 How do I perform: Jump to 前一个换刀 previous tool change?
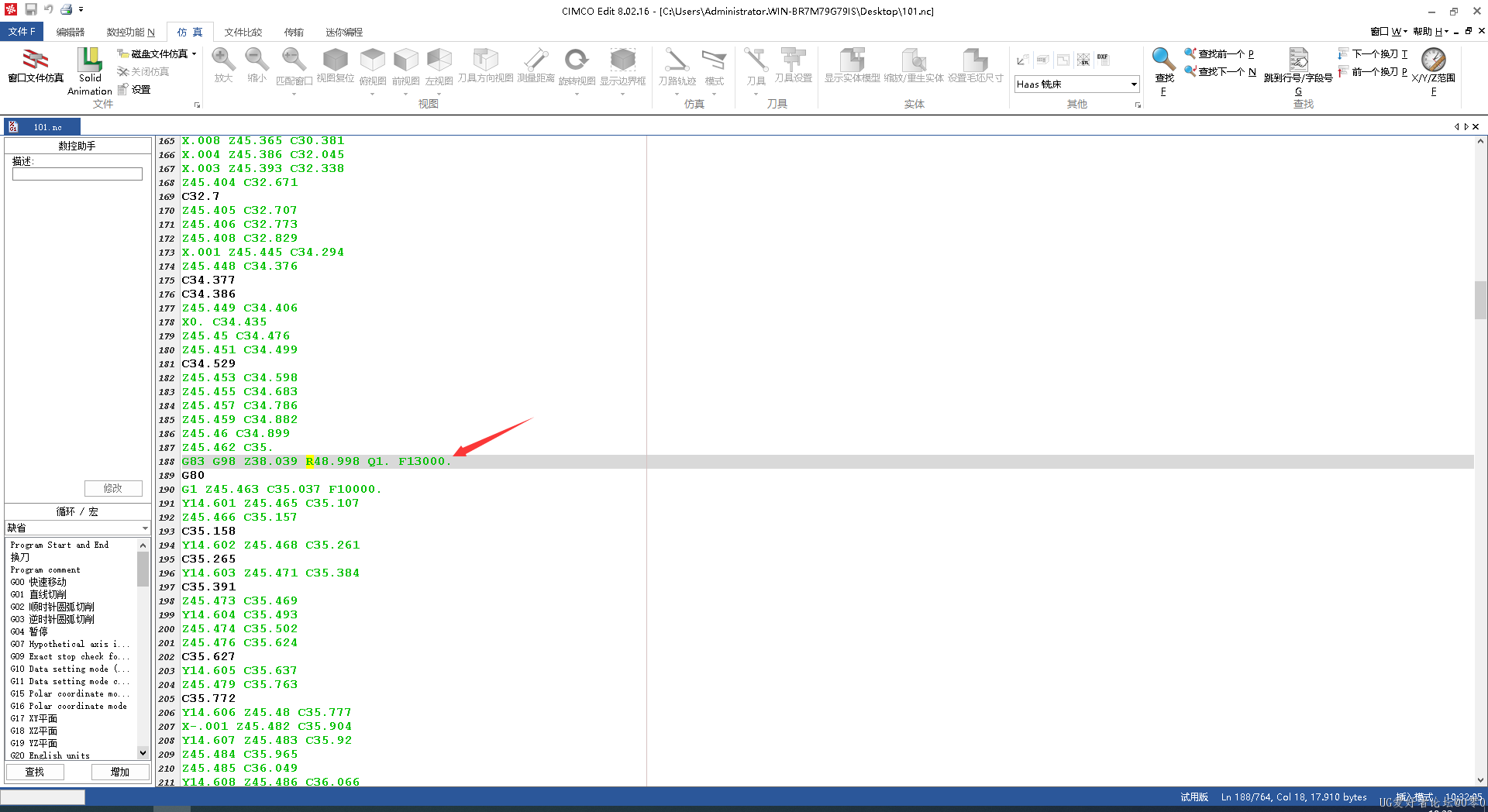click(x=1373, y=71)
